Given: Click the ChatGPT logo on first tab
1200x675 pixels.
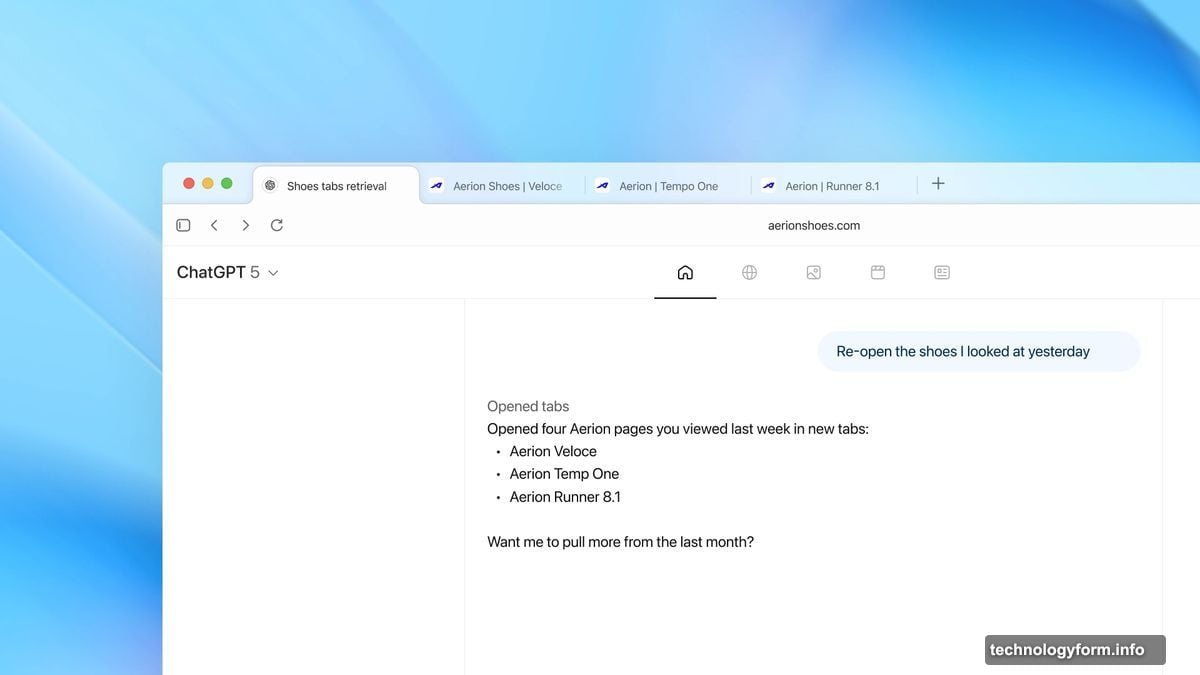Looking at the screenshot, I should [270, 186].
